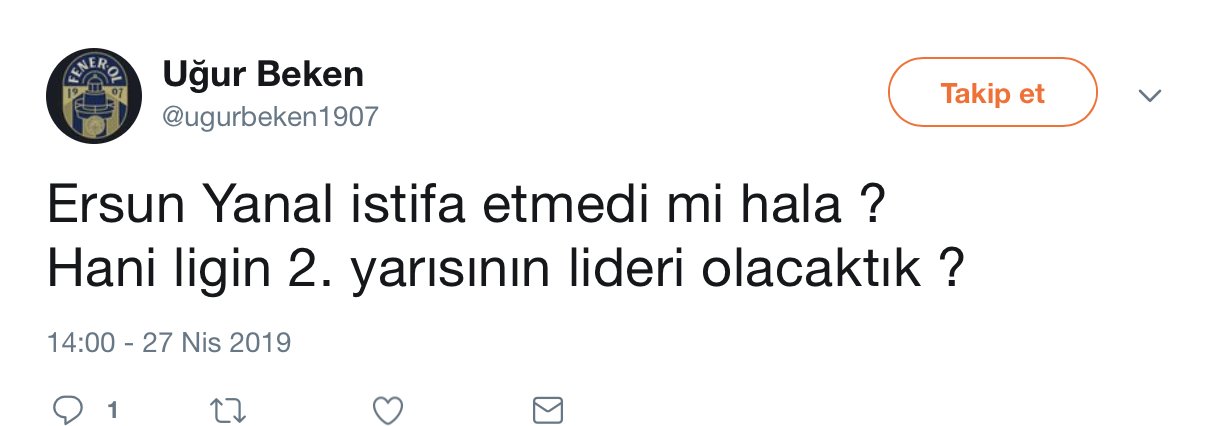This screenshot has height=426, width=1220.
Task: View the single reply count number
Action: 113,409
